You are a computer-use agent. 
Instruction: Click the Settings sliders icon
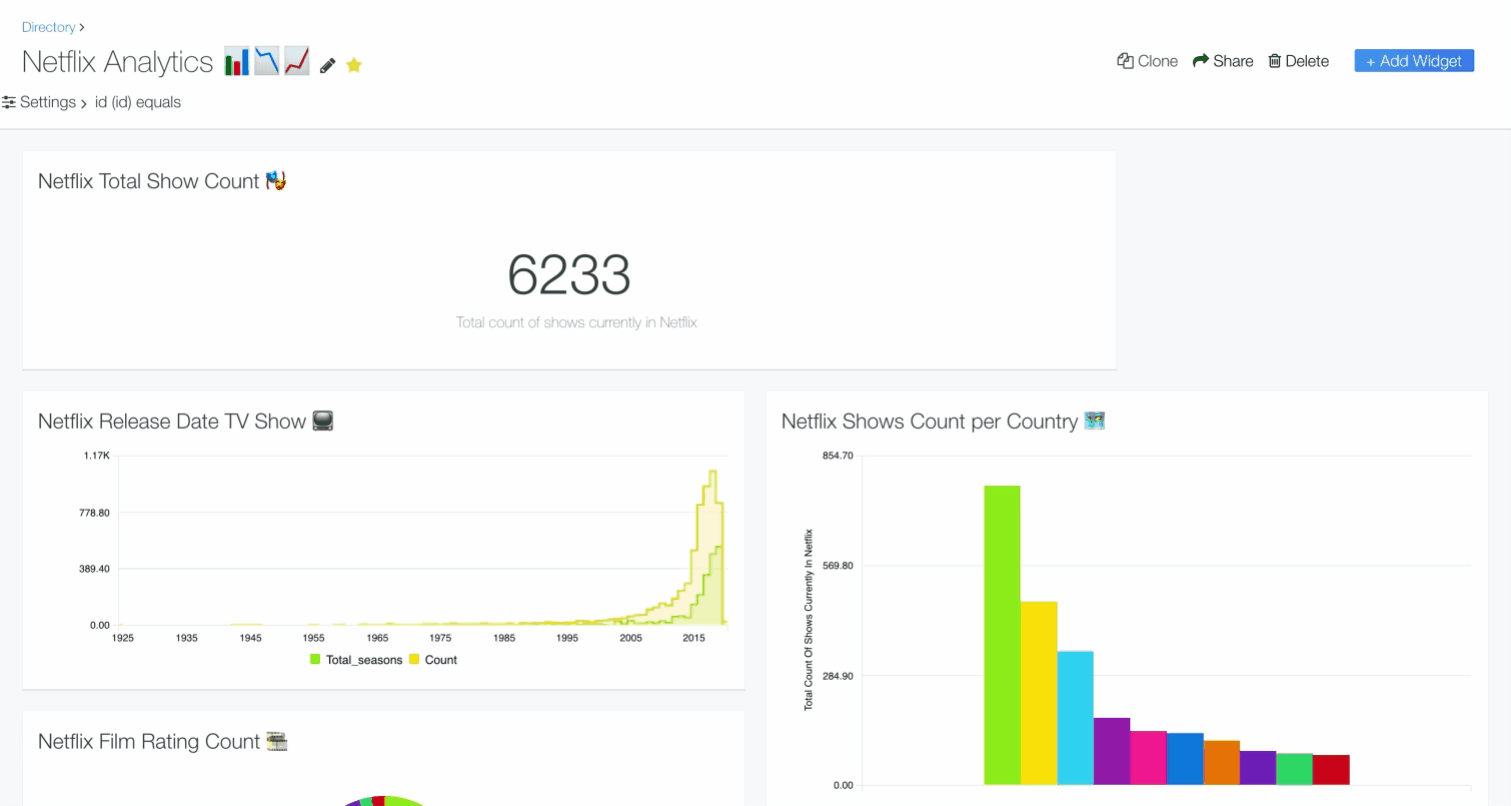9,102
